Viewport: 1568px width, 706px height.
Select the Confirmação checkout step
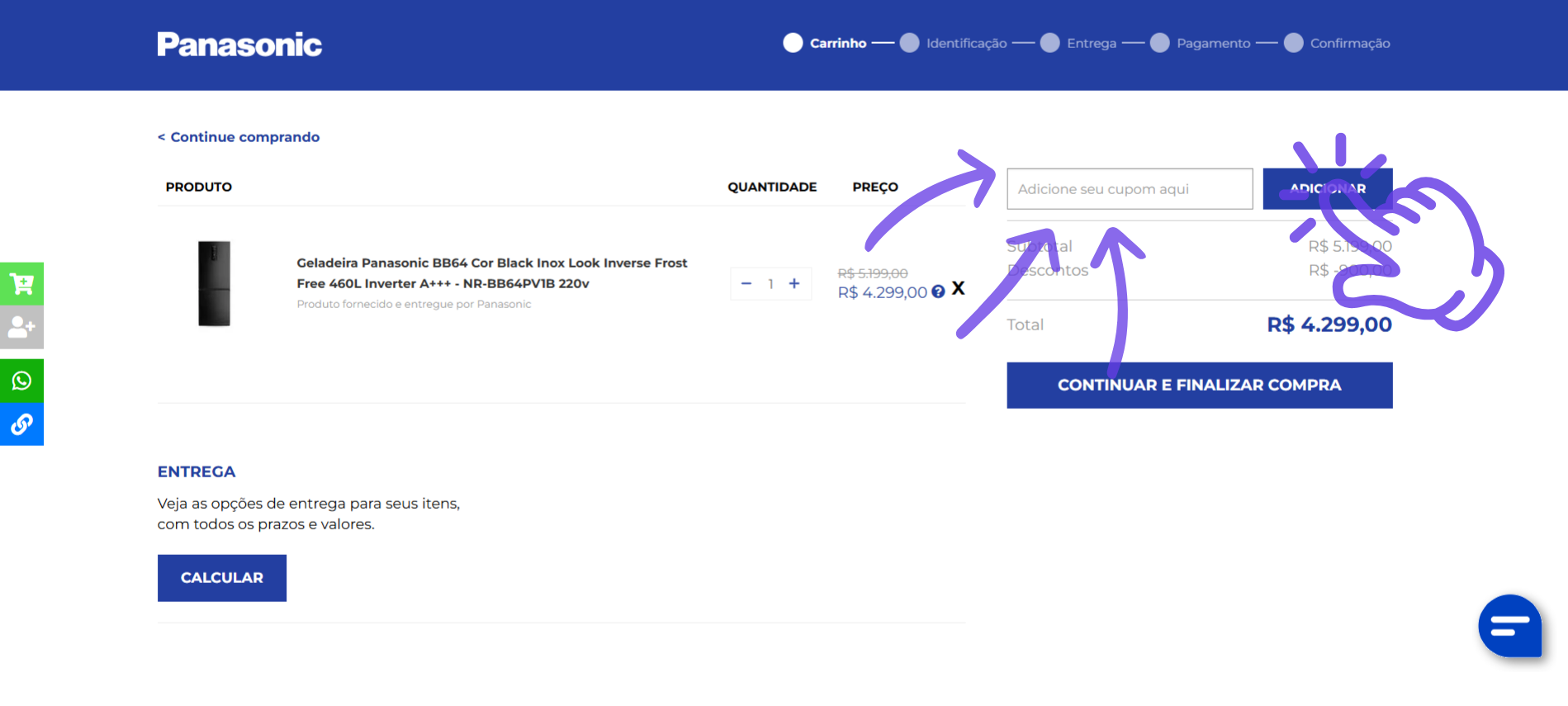click(x=1338, y=43)
